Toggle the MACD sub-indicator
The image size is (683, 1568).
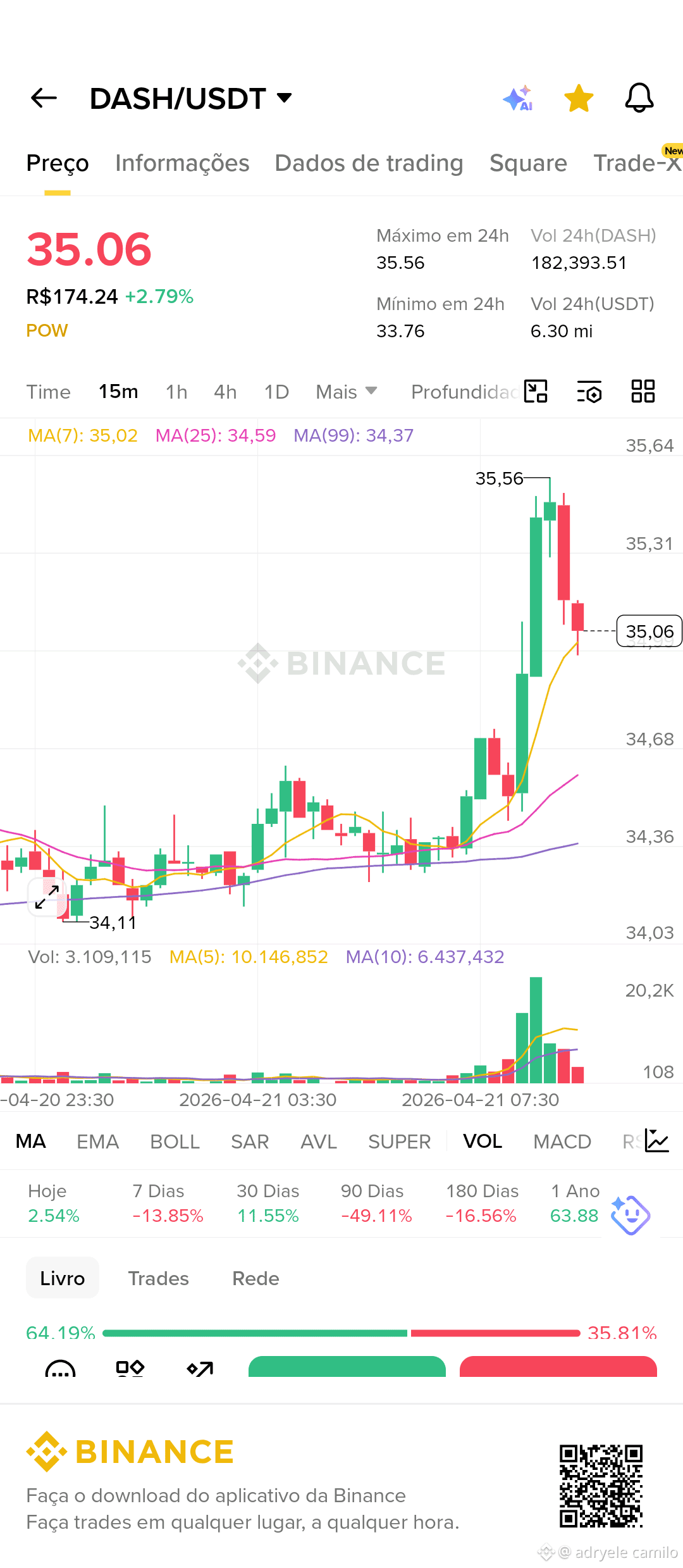point(562,1142)
